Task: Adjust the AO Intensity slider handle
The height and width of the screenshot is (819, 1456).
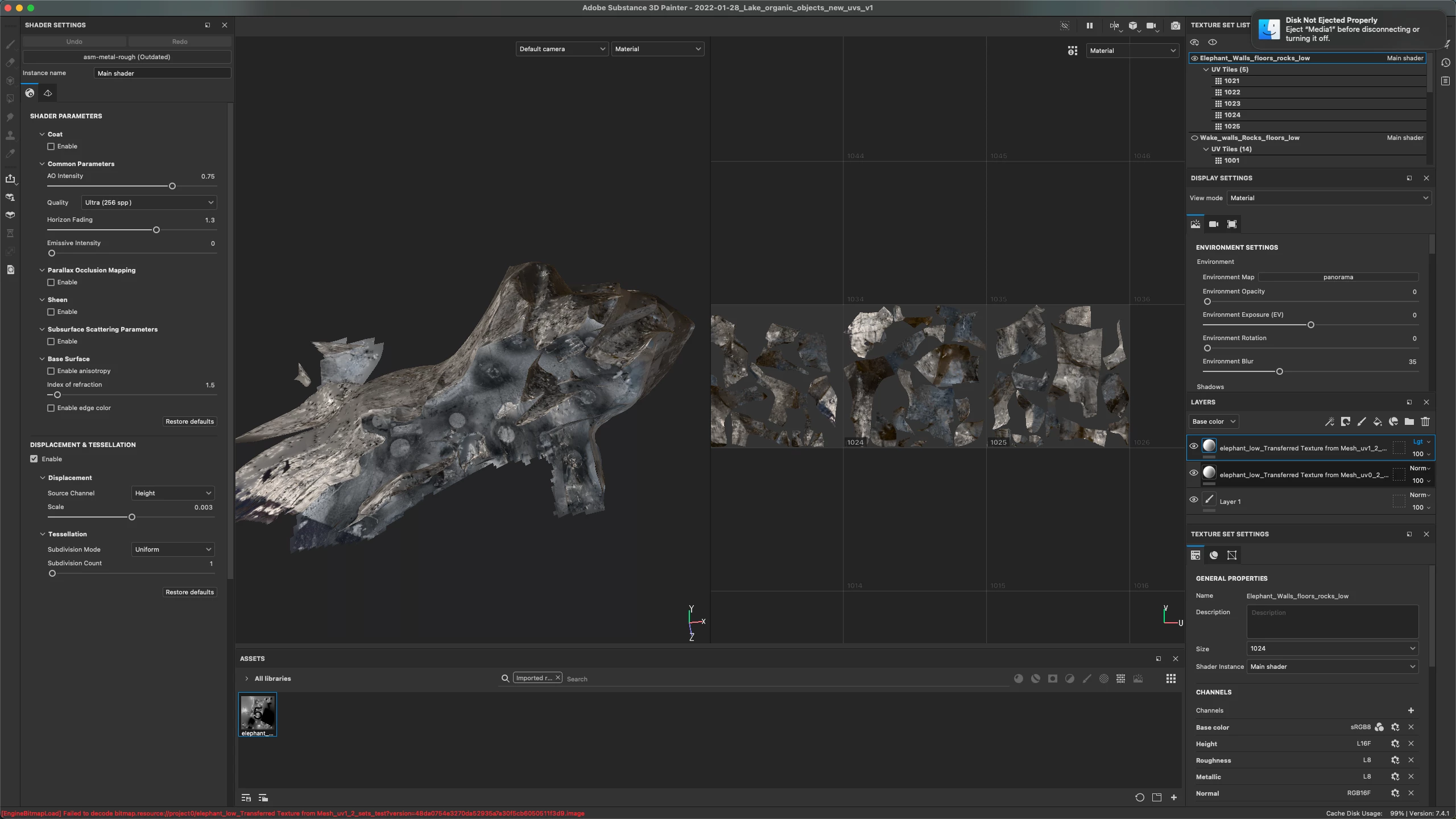Action: [172, 186]
